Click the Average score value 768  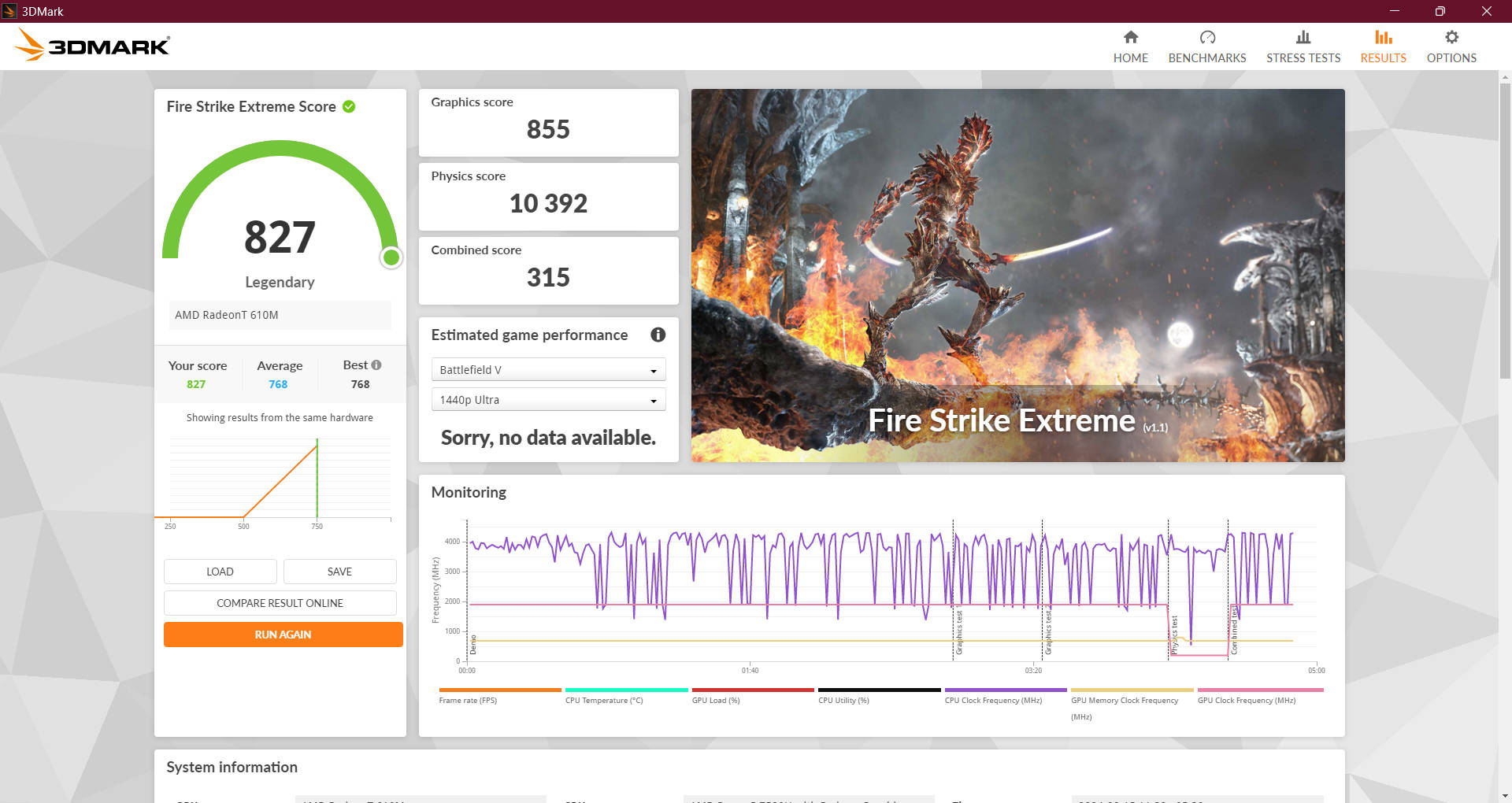click(278, 384)
